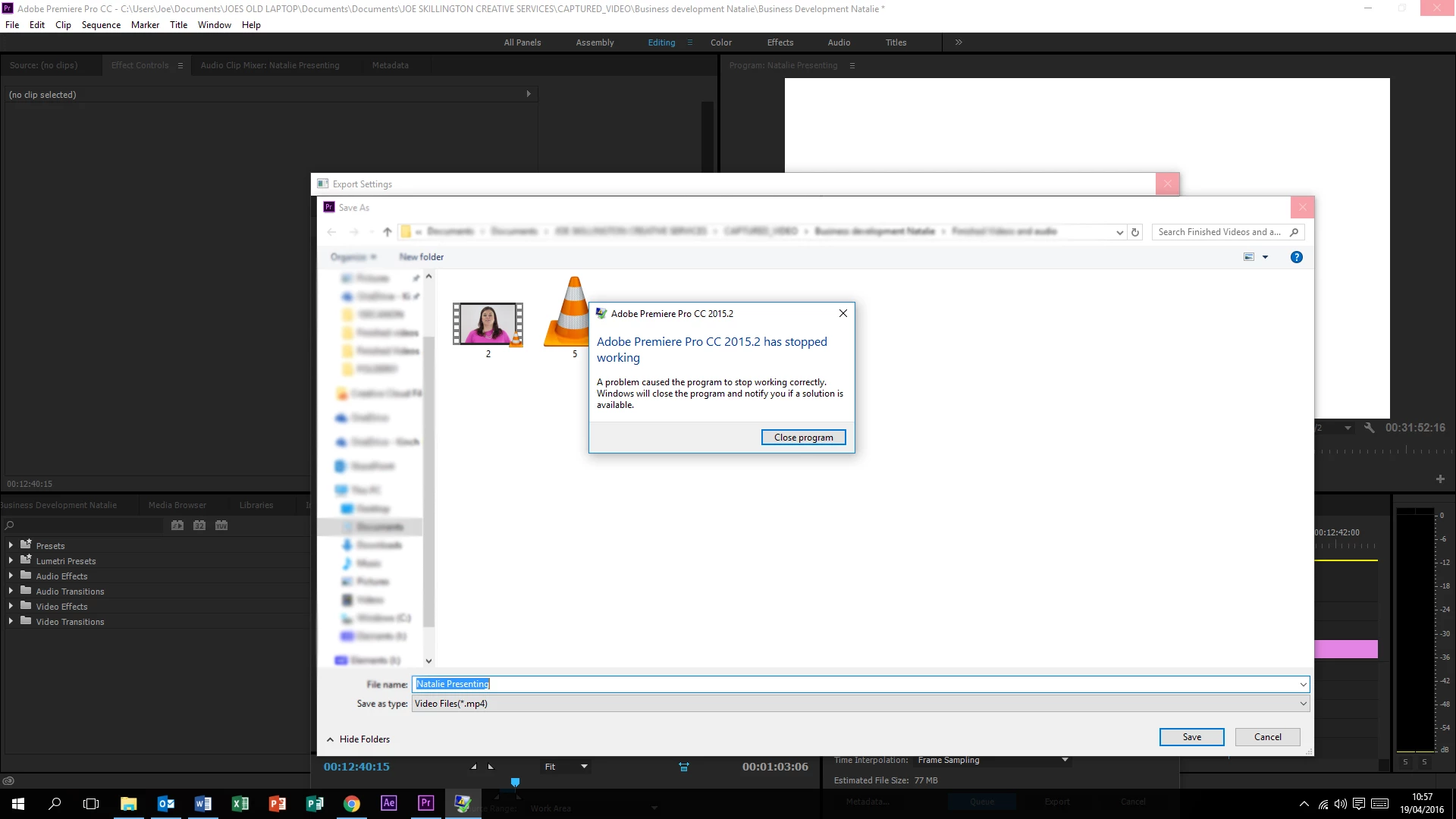Switch to the Color workspace tab
Screen dimensions: 1456x819
(720, 42)
